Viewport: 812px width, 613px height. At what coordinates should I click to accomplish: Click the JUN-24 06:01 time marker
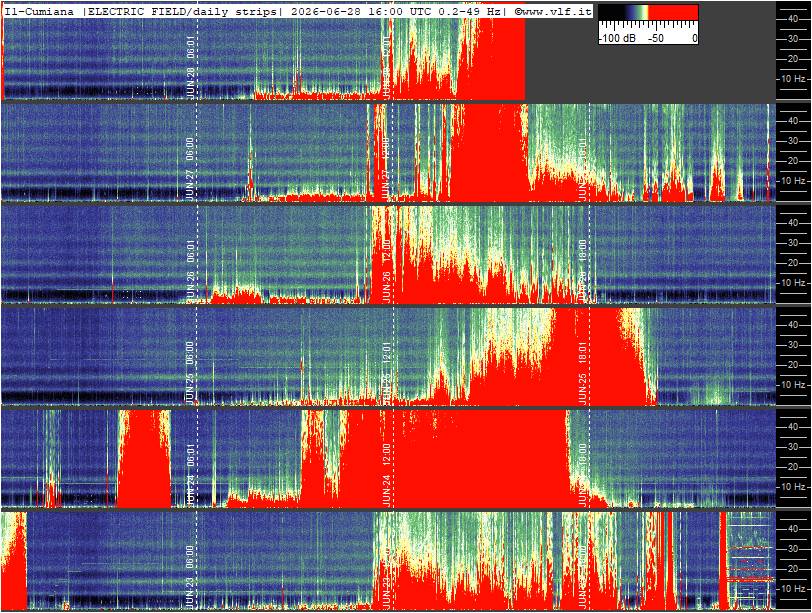coord(190,474)
